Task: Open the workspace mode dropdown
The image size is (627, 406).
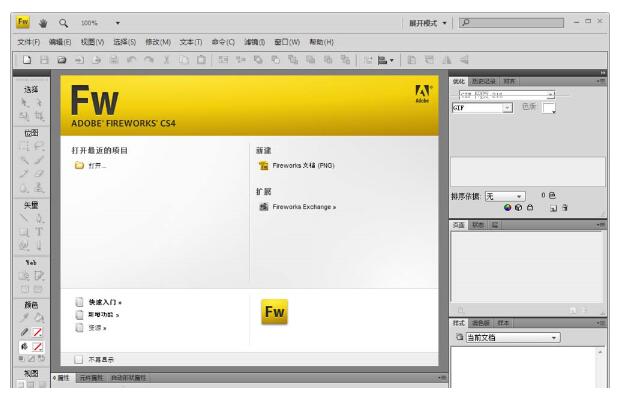Action: click(x=428, y=23)
